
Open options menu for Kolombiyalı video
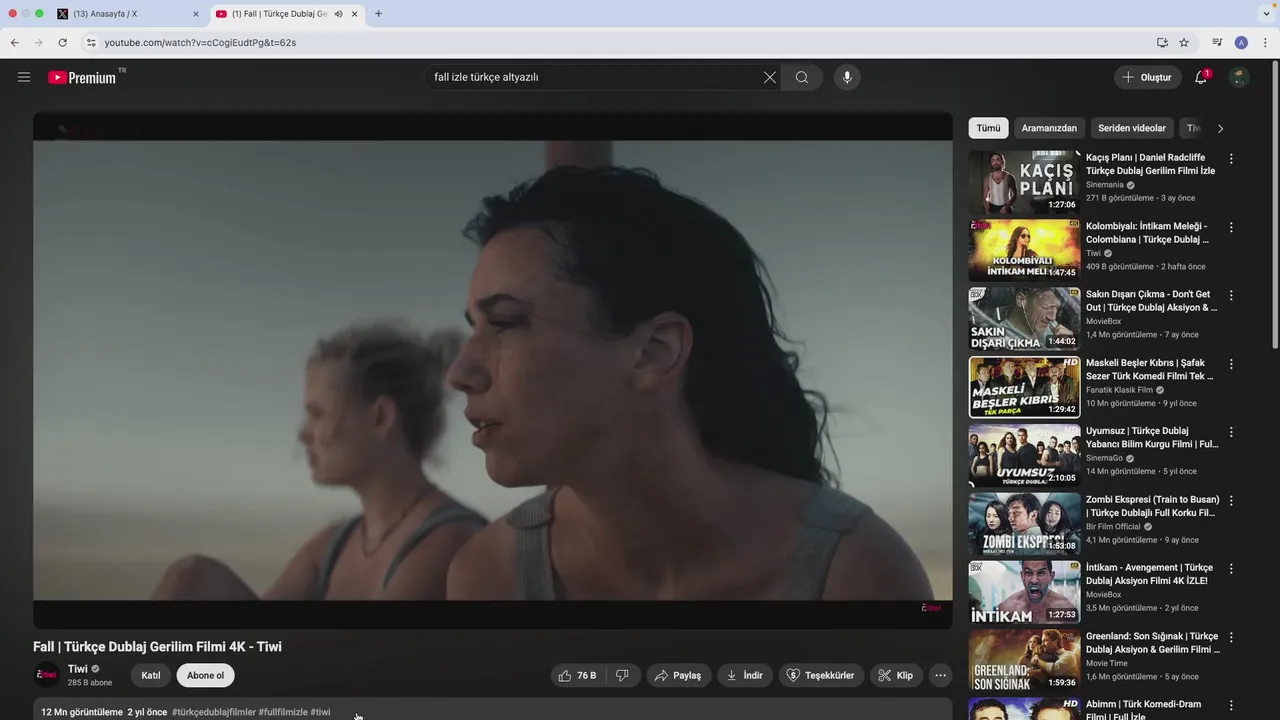1231,227
